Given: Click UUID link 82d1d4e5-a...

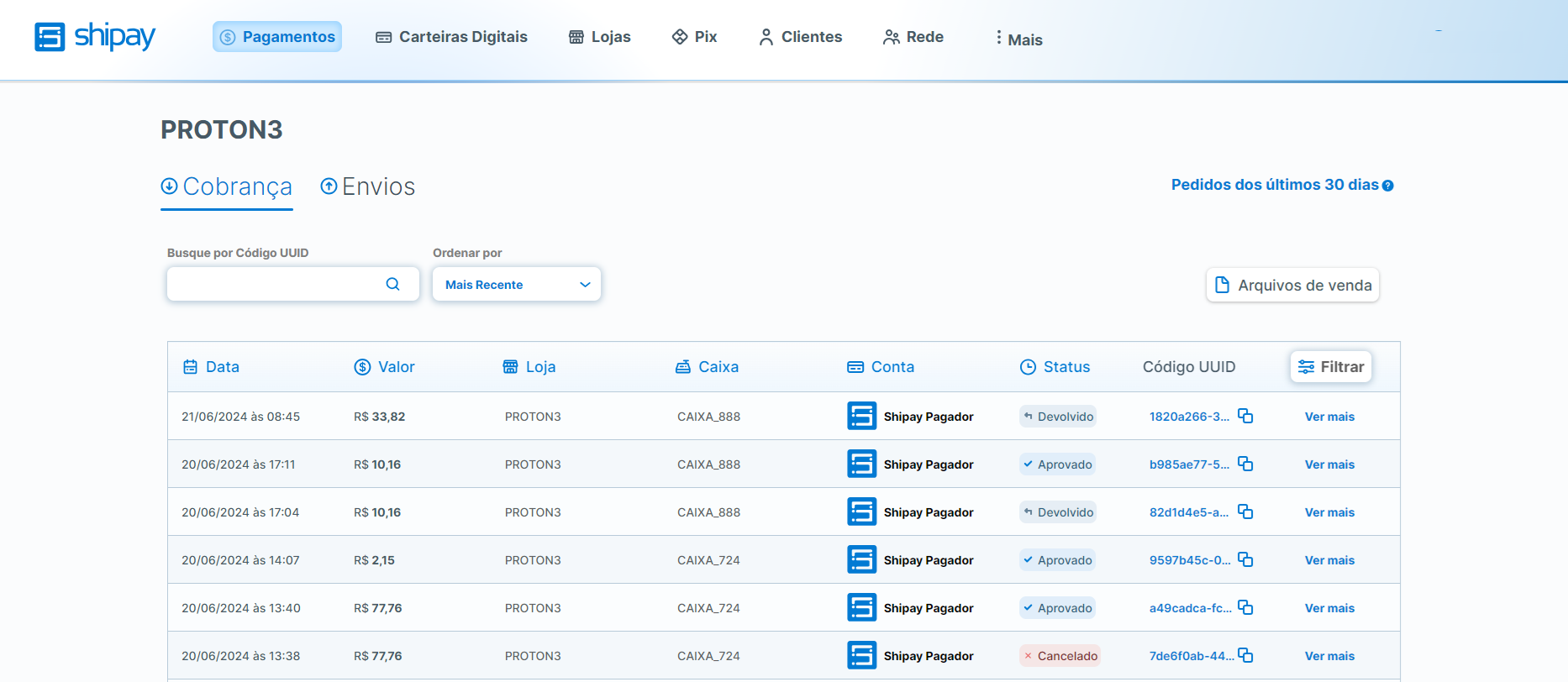Looking at the screenshot, I should [x=1189, y=512].
